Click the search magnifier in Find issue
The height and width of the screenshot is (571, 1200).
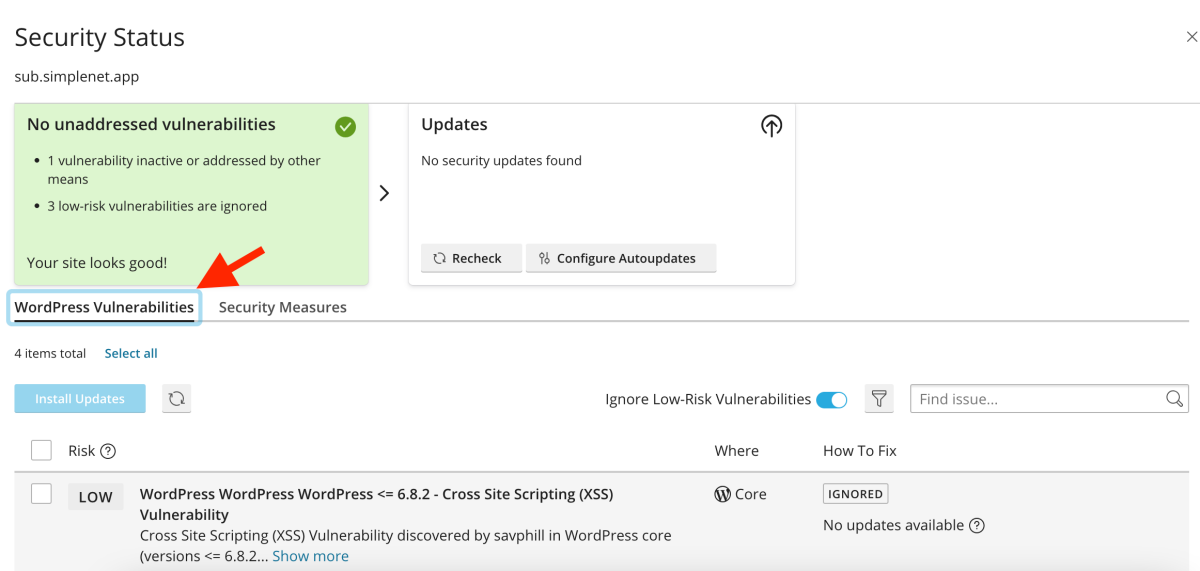tap(1174, 399)
